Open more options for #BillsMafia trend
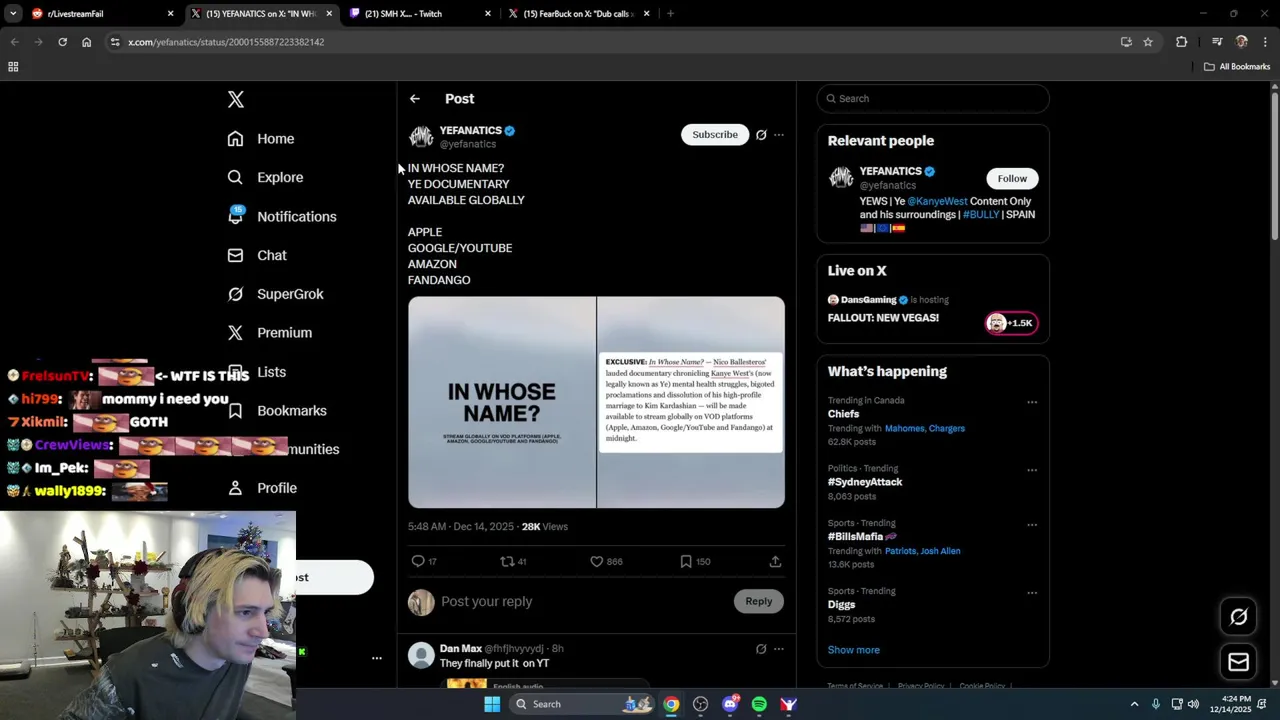1280x720 pixels. click(1032, 525)
